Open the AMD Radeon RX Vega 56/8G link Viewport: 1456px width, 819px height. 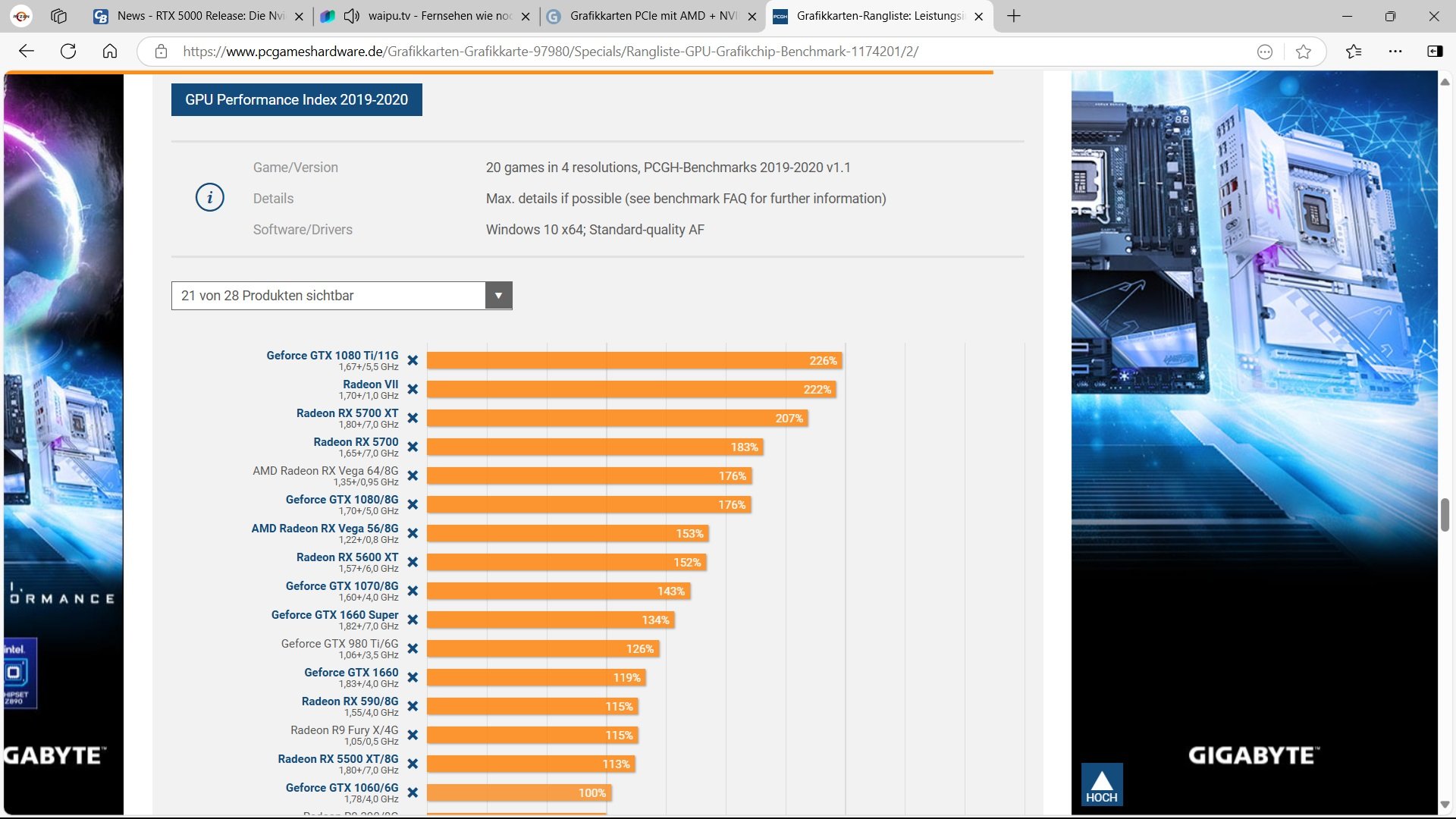click(x=325, y=529)
